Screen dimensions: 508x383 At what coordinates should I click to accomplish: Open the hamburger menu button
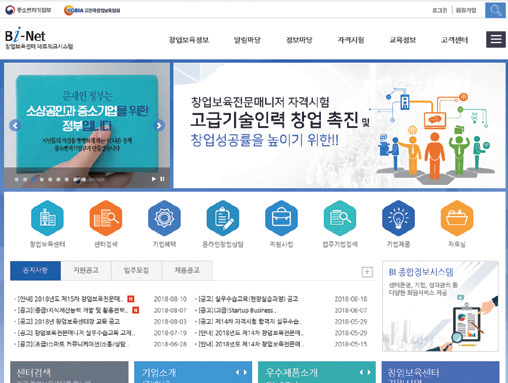coord(496,39)
